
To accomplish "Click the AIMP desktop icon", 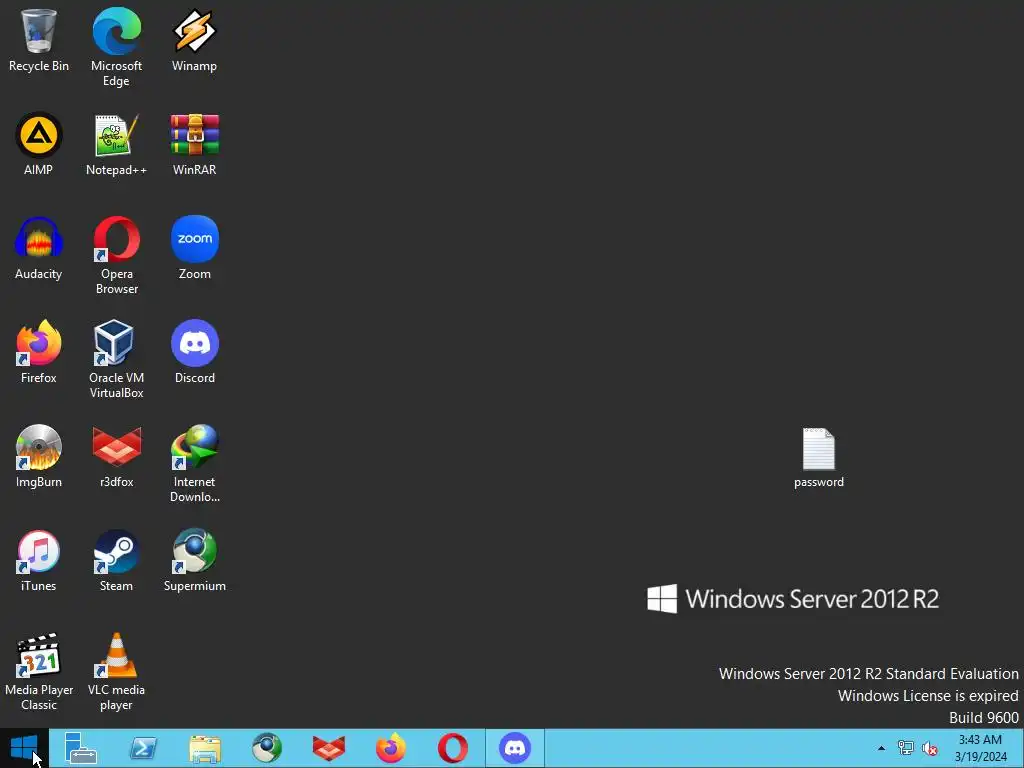I will click(39, 144).
